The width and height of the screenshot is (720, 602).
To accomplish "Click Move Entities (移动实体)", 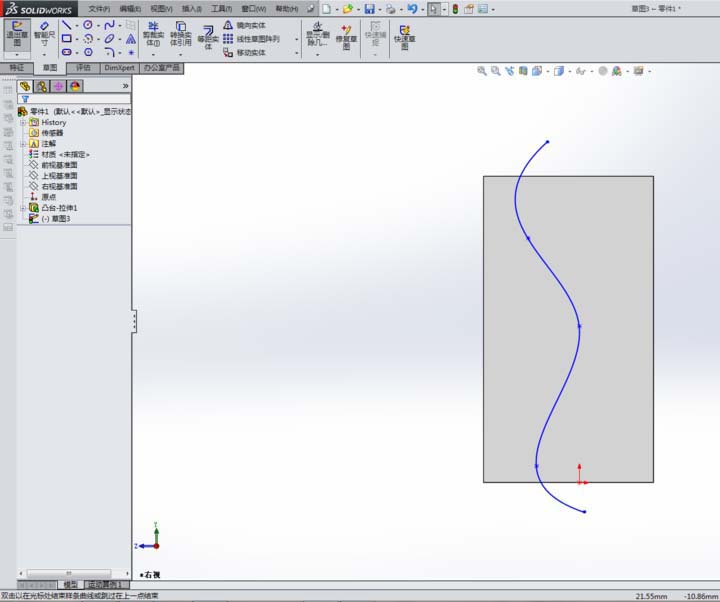I will click(244, 53).
